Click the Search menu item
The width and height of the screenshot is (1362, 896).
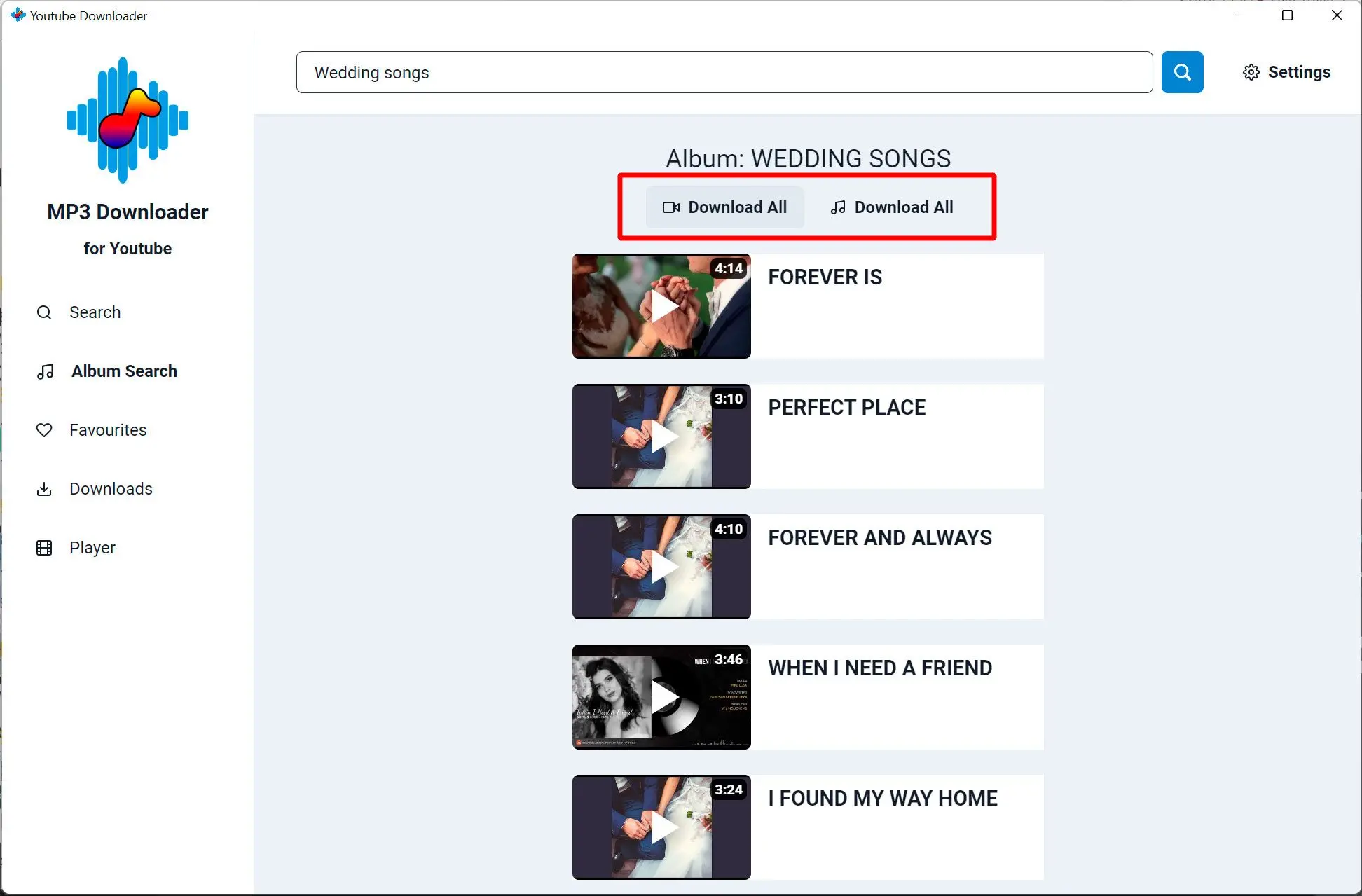95,312
